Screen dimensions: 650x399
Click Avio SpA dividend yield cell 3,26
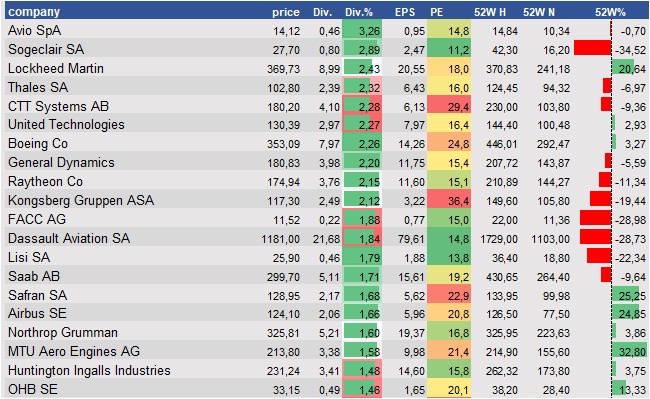(x=362, y=31)
